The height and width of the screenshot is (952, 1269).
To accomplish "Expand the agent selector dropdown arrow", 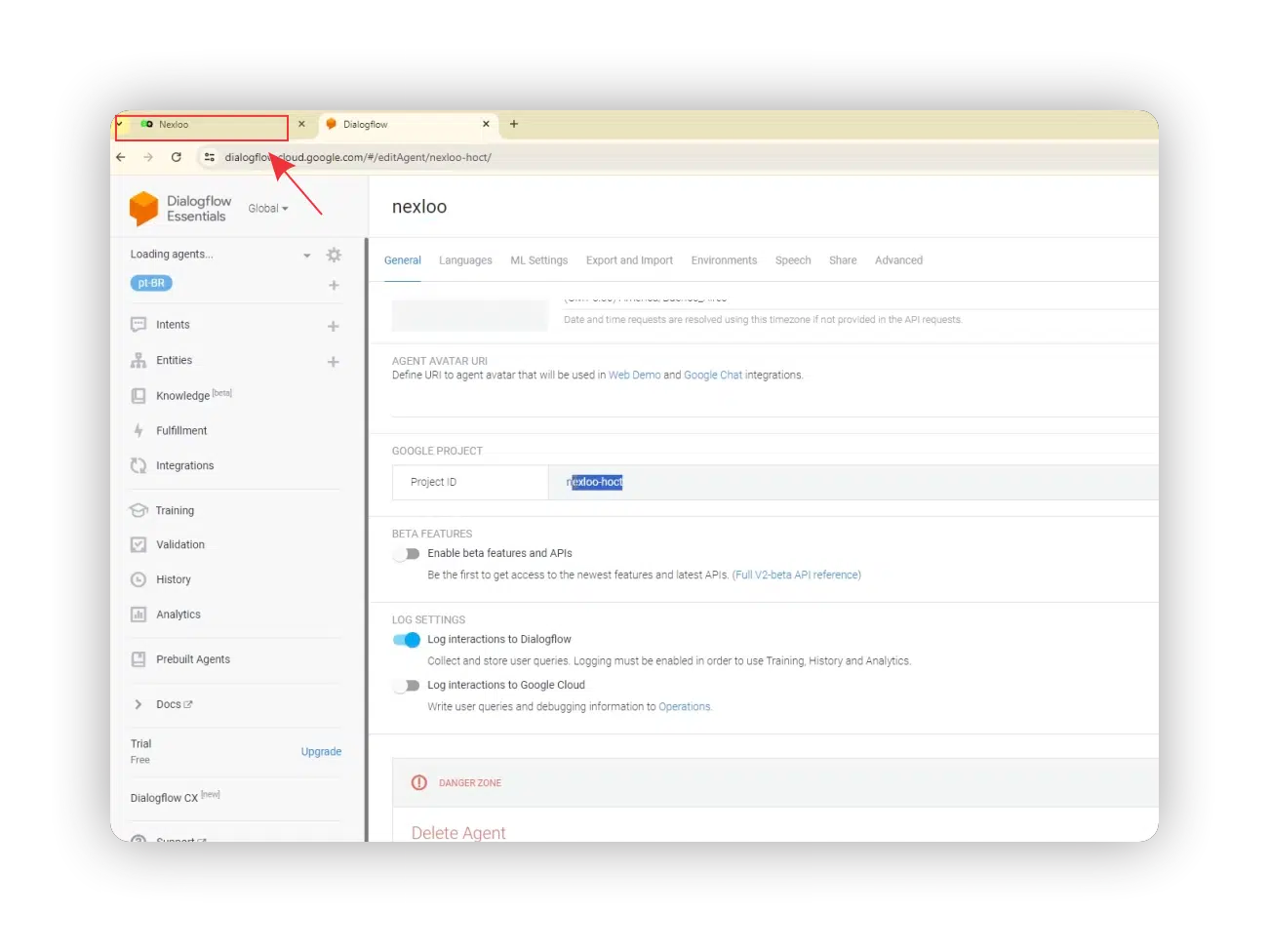I will 306,256.
